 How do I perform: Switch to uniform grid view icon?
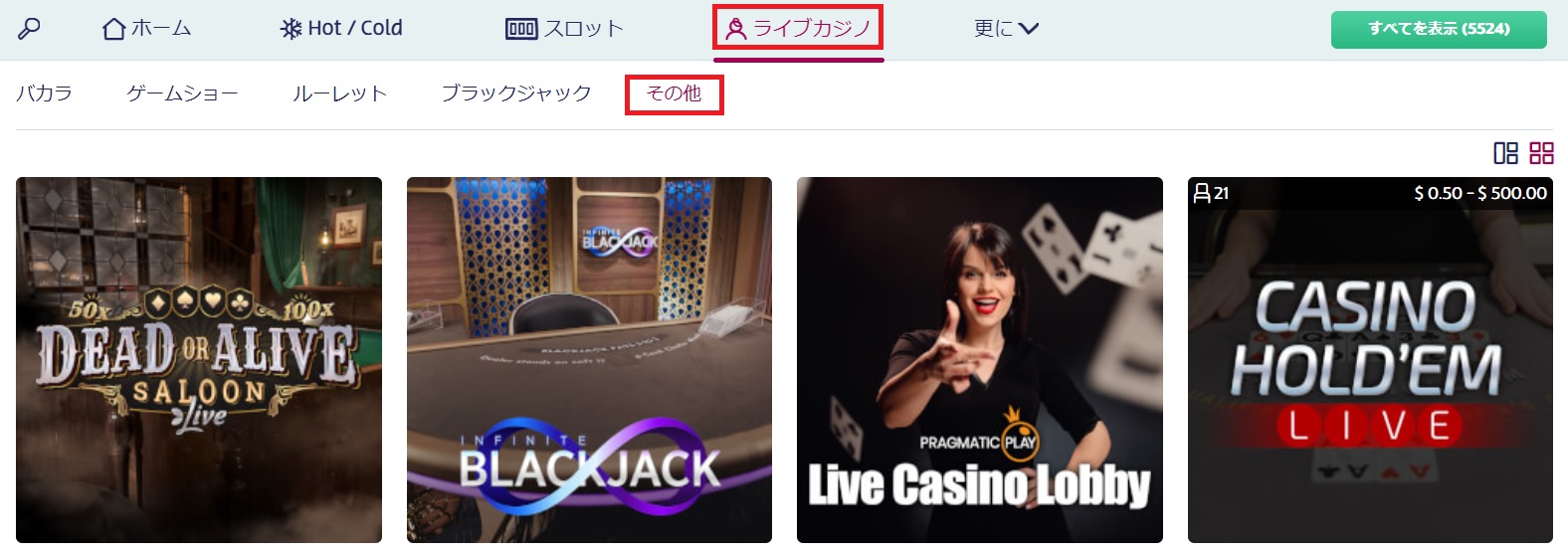[1541, 153]
